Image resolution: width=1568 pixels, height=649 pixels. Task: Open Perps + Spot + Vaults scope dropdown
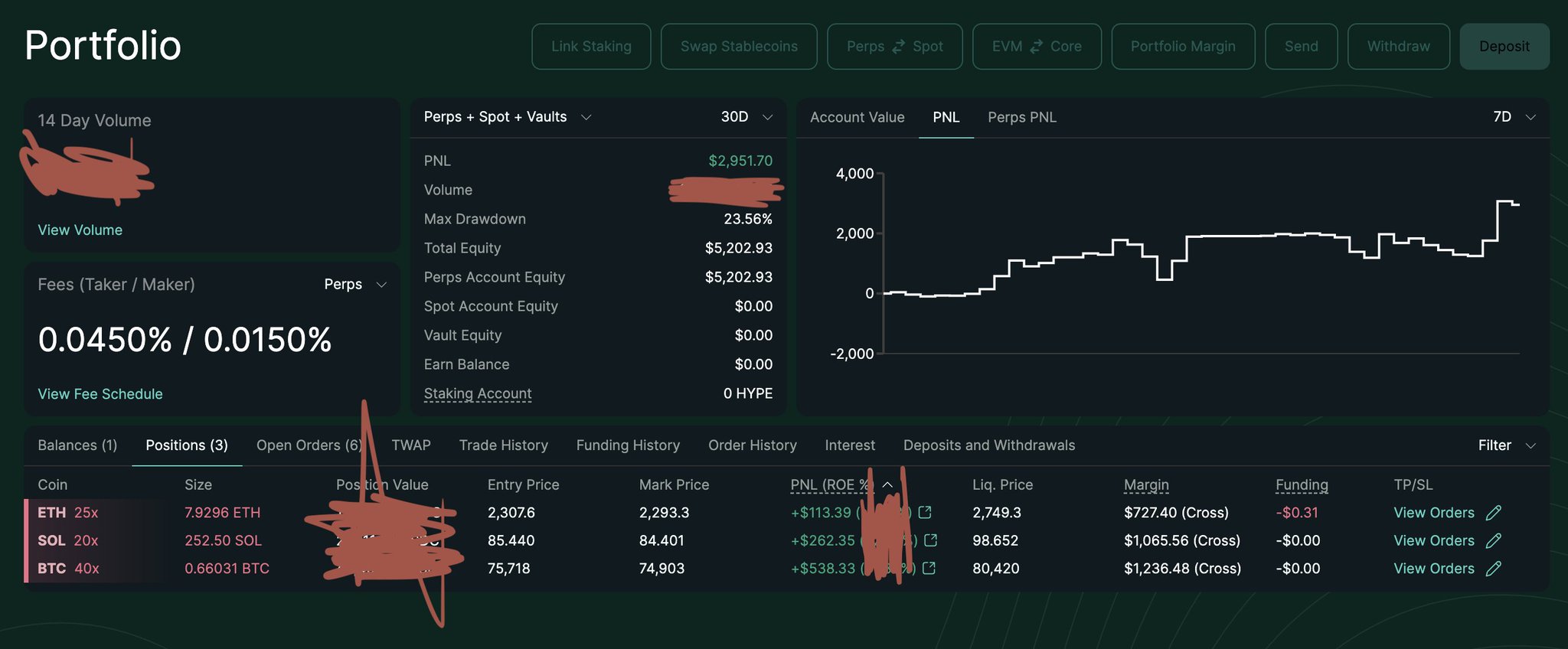(x=508, y=117)
